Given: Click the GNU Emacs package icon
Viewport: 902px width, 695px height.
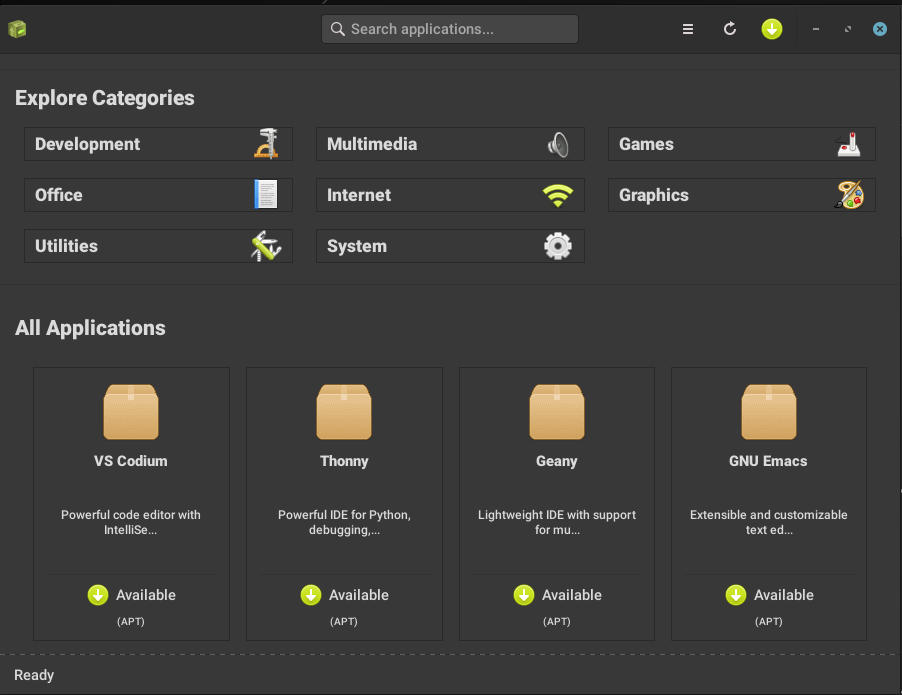Looking at the screenshot, I should point(769,412).
